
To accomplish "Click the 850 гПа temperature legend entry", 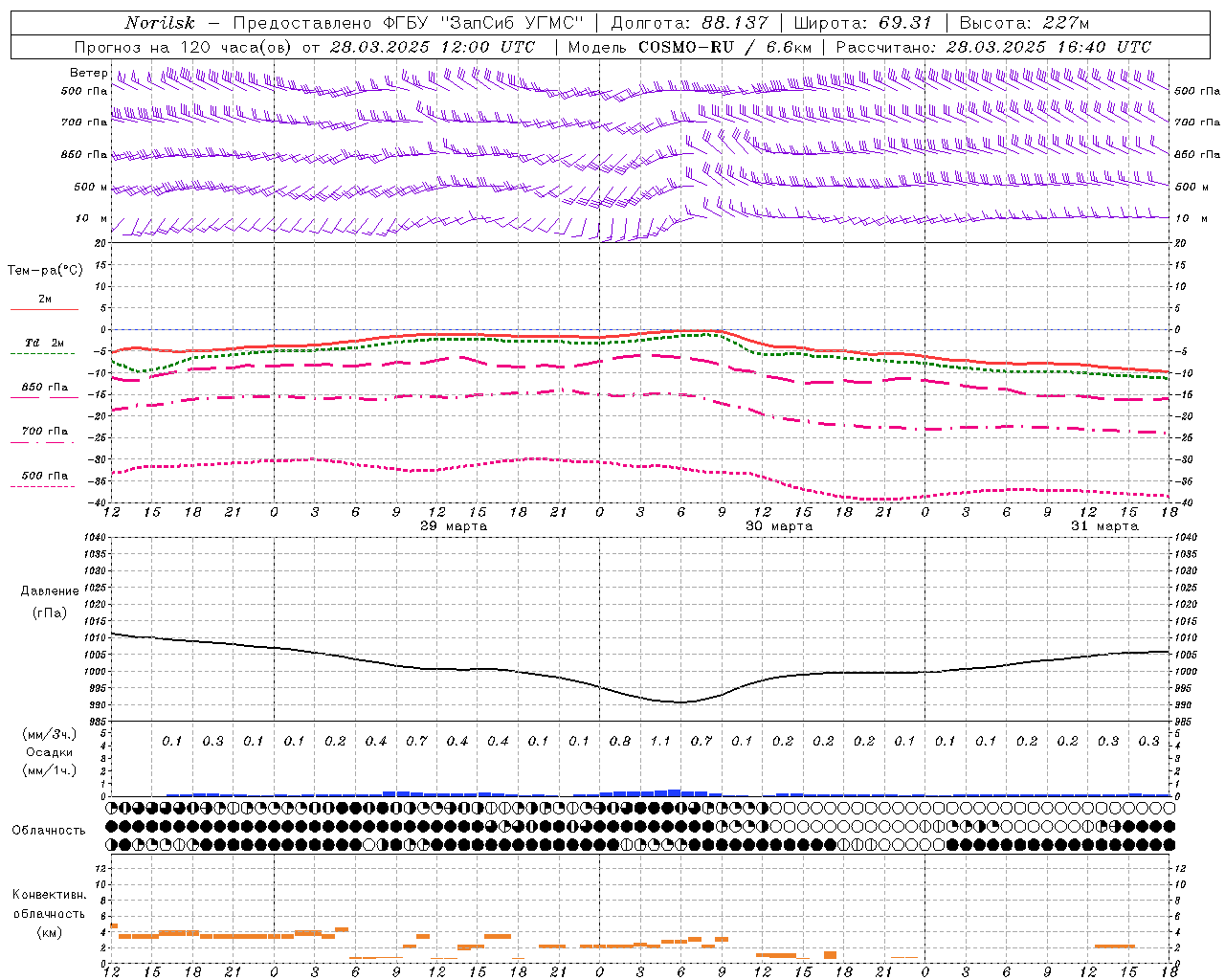I will (x=45, y=388).
